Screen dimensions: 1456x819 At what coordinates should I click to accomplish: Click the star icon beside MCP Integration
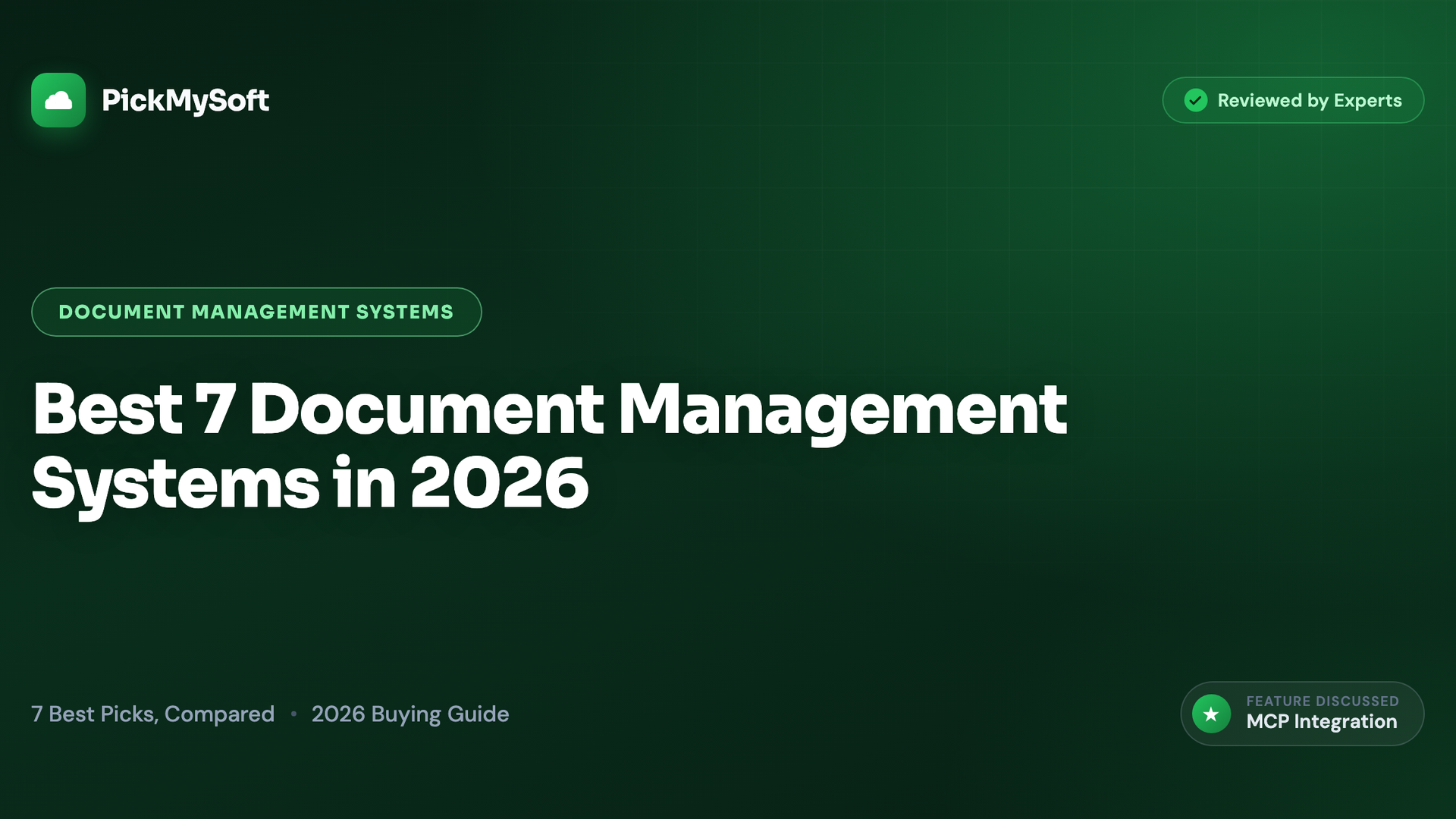click(x=1211, y=714)
